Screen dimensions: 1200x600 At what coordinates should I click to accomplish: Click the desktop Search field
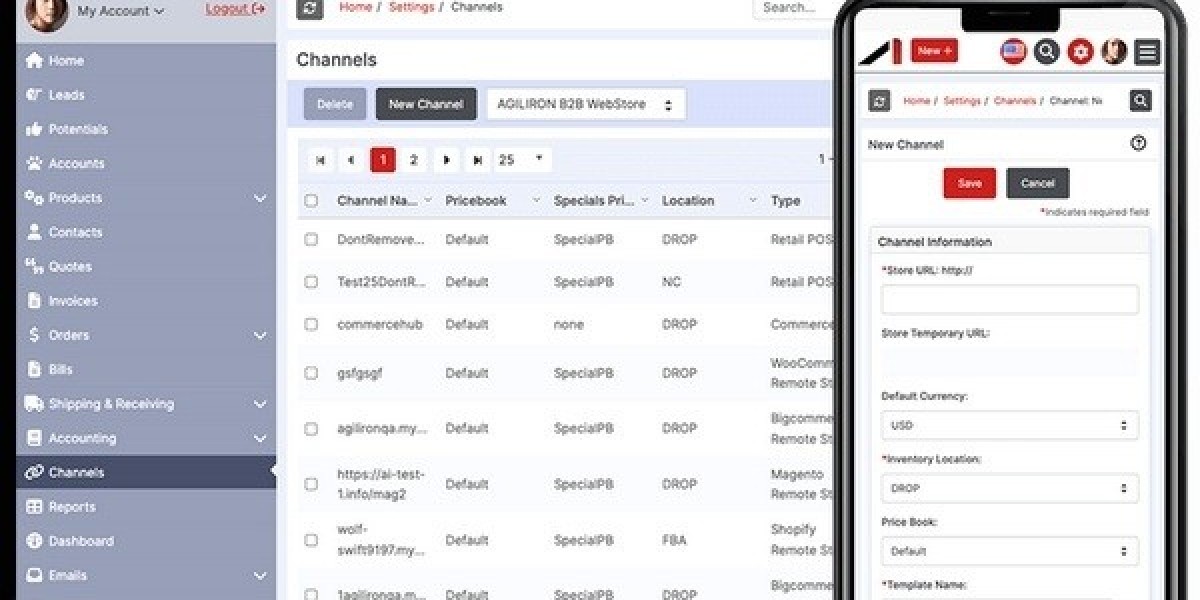pos(795,8)
